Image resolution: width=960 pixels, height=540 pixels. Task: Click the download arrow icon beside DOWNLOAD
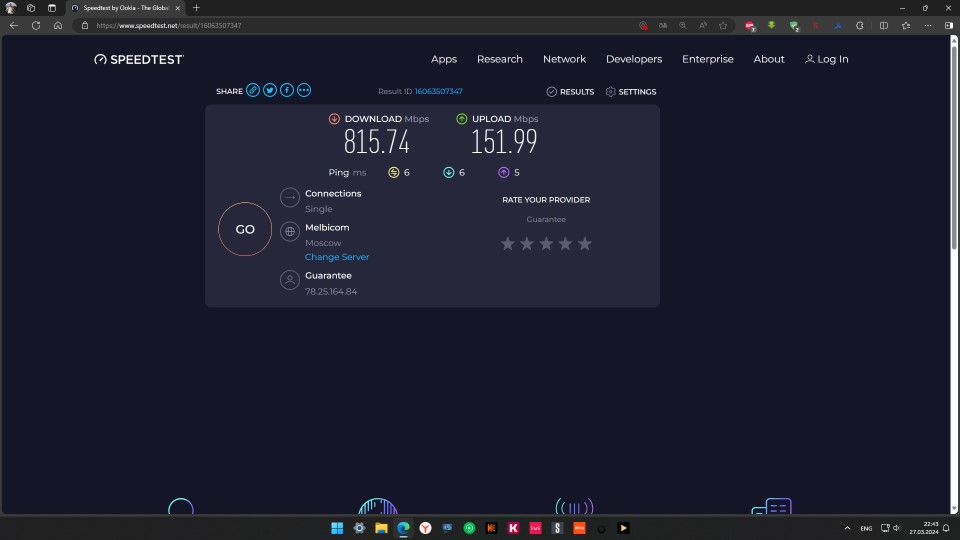coord(334,119)
